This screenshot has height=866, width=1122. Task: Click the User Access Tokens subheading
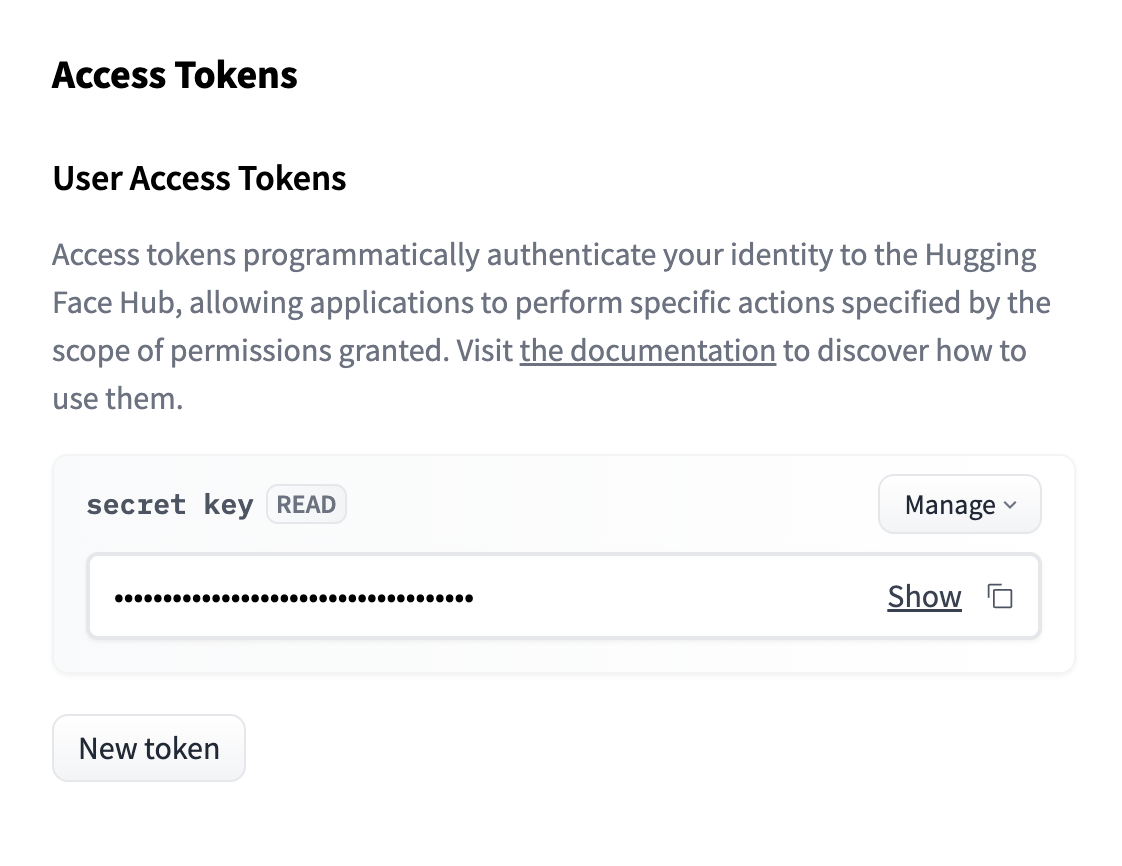pos(200,178)
